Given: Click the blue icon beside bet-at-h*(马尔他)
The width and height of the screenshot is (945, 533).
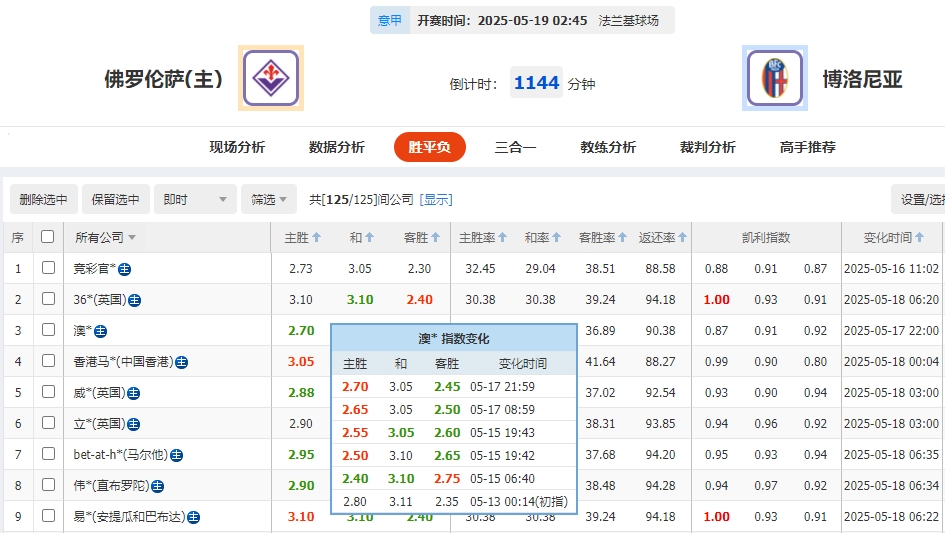Looking at the screenshot, I should 176,455.
